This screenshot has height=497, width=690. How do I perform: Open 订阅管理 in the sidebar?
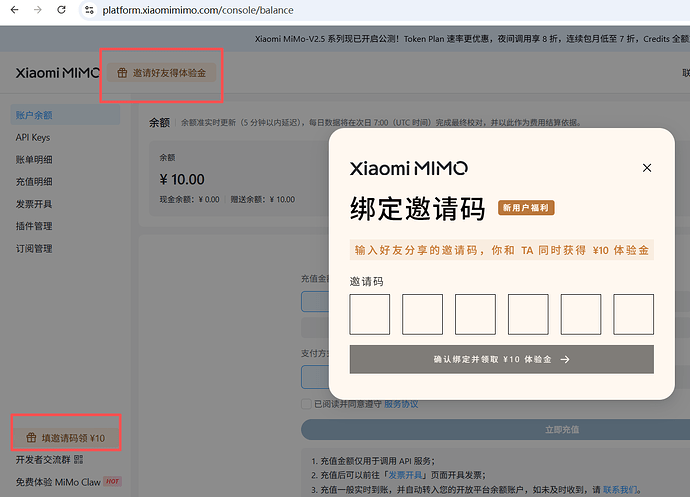(34, 248)
